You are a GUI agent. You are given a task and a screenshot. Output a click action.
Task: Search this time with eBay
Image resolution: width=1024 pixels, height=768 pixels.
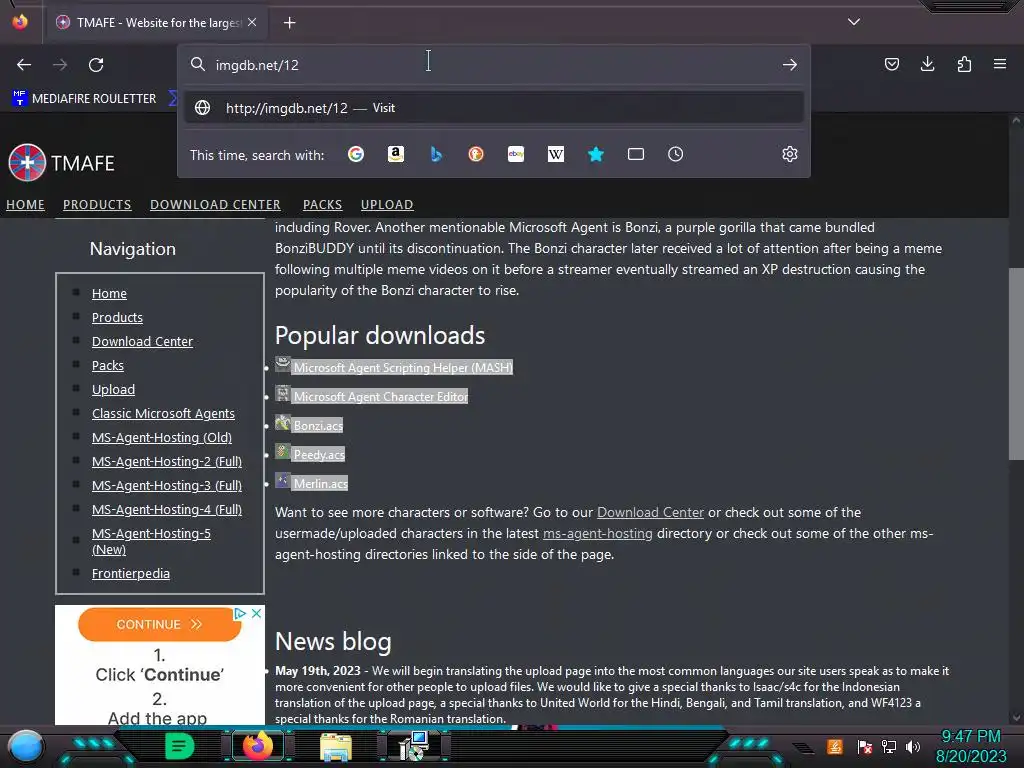pyautogui.click(x=516, y=154)
